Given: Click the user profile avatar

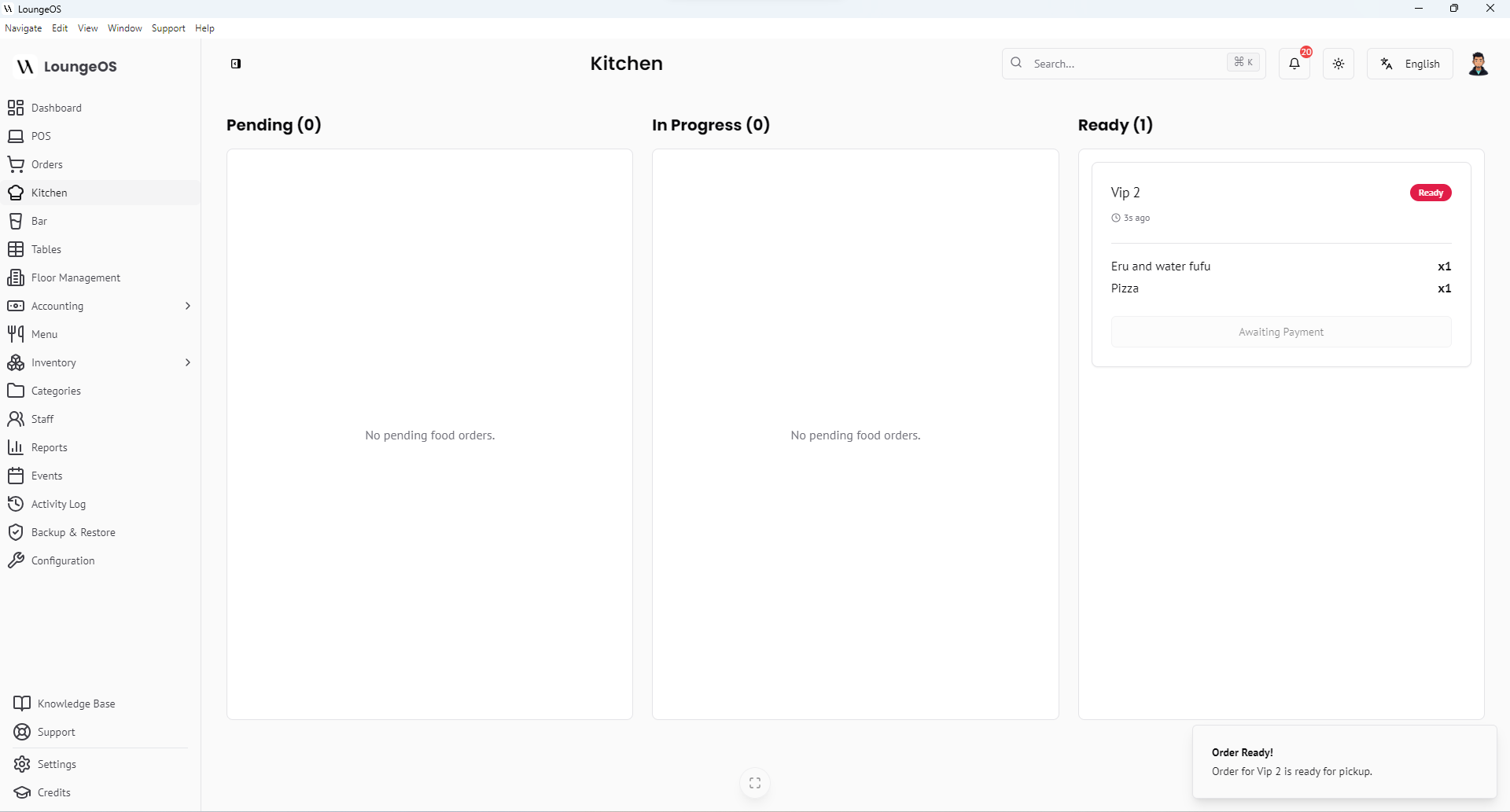Looking at the screenshot, I should click(1478, 64).
